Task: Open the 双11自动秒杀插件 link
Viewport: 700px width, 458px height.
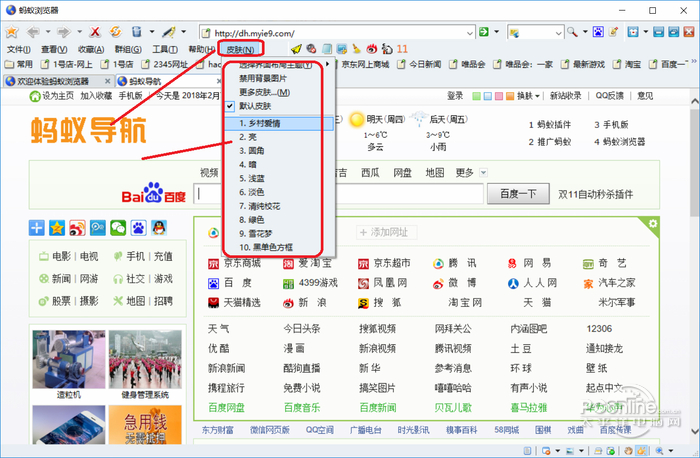Action: click(596, 194)
